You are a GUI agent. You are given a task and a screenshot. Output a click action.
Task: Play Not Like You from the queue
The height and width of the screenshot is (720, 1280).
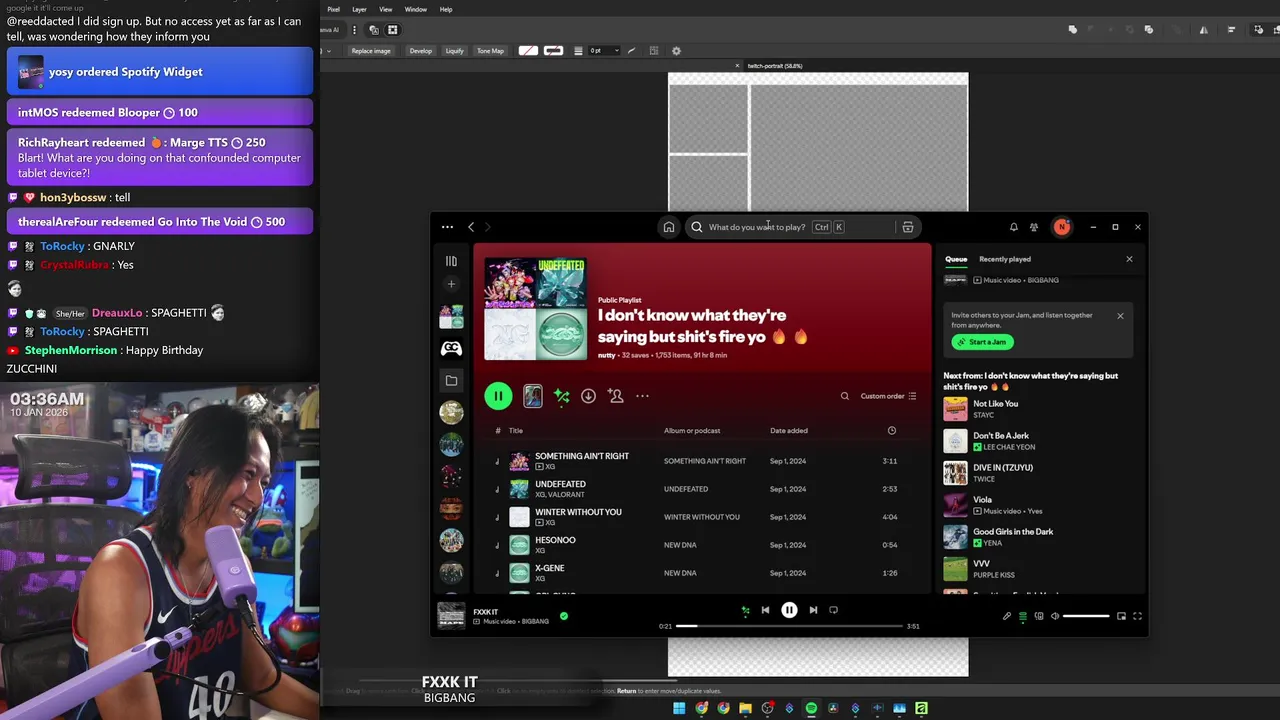pos(1040,409)
